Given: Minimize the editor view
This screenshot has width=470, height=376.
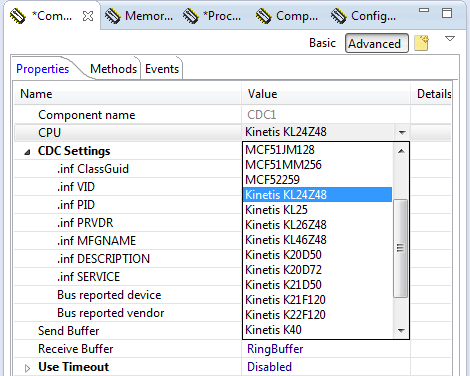Looking at the screenshot, I should click(x=424, y=11).
